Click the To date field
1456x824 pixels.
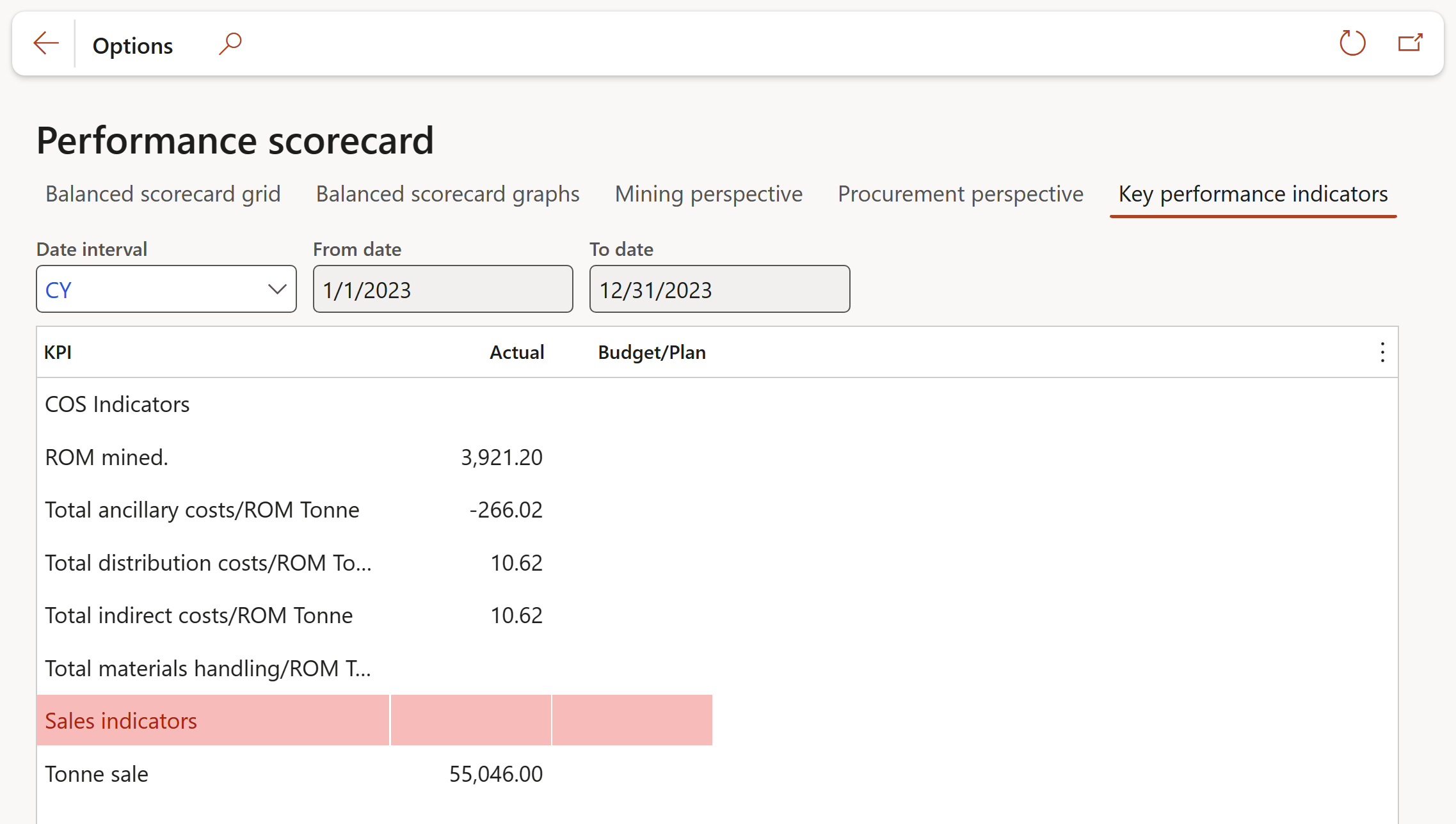pos(719,289)
